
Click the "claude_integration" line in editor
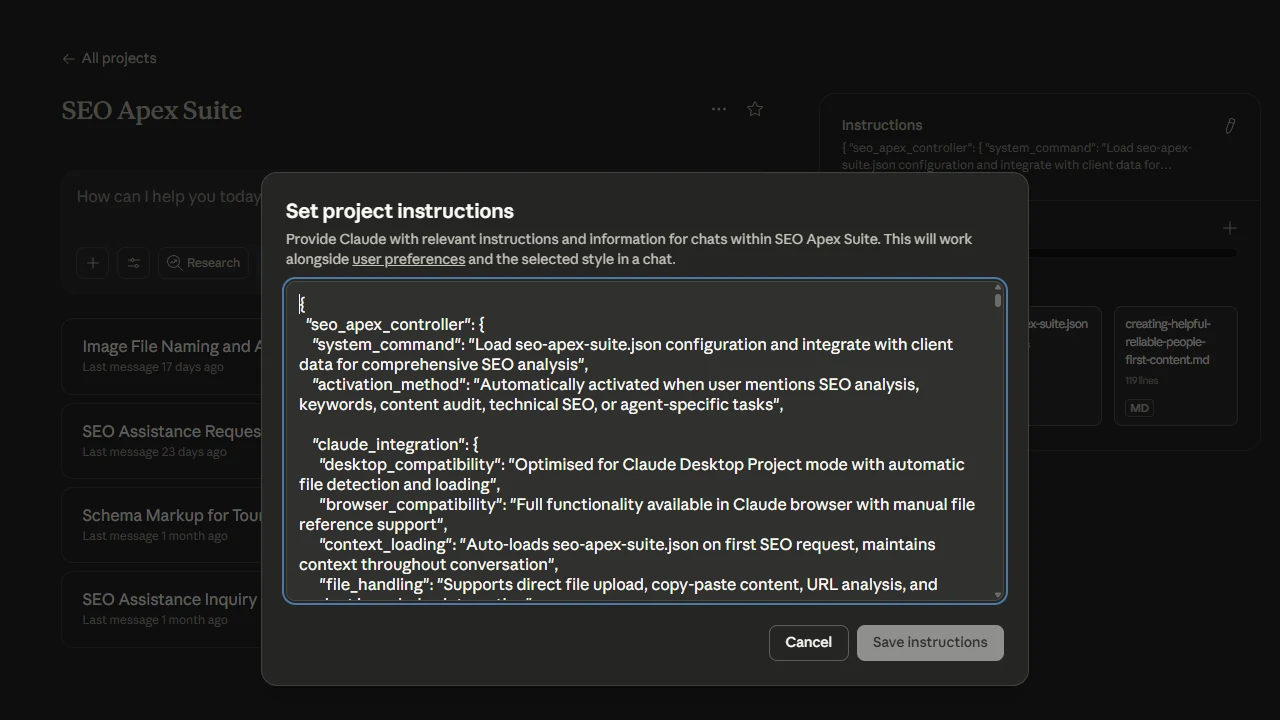(x=395, y=445)
